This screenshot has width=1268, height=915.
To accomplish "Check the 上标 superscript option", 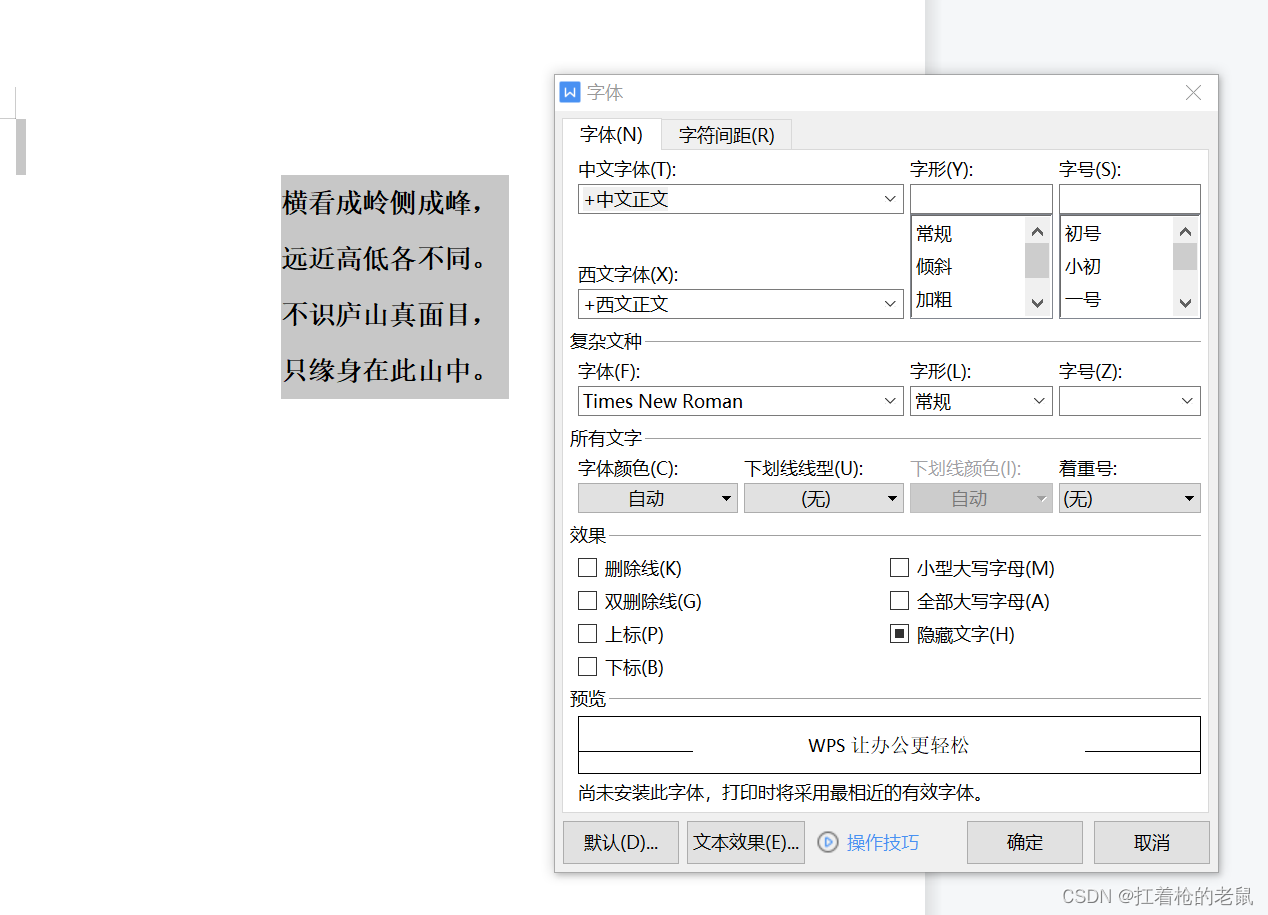I will point(587,633).
